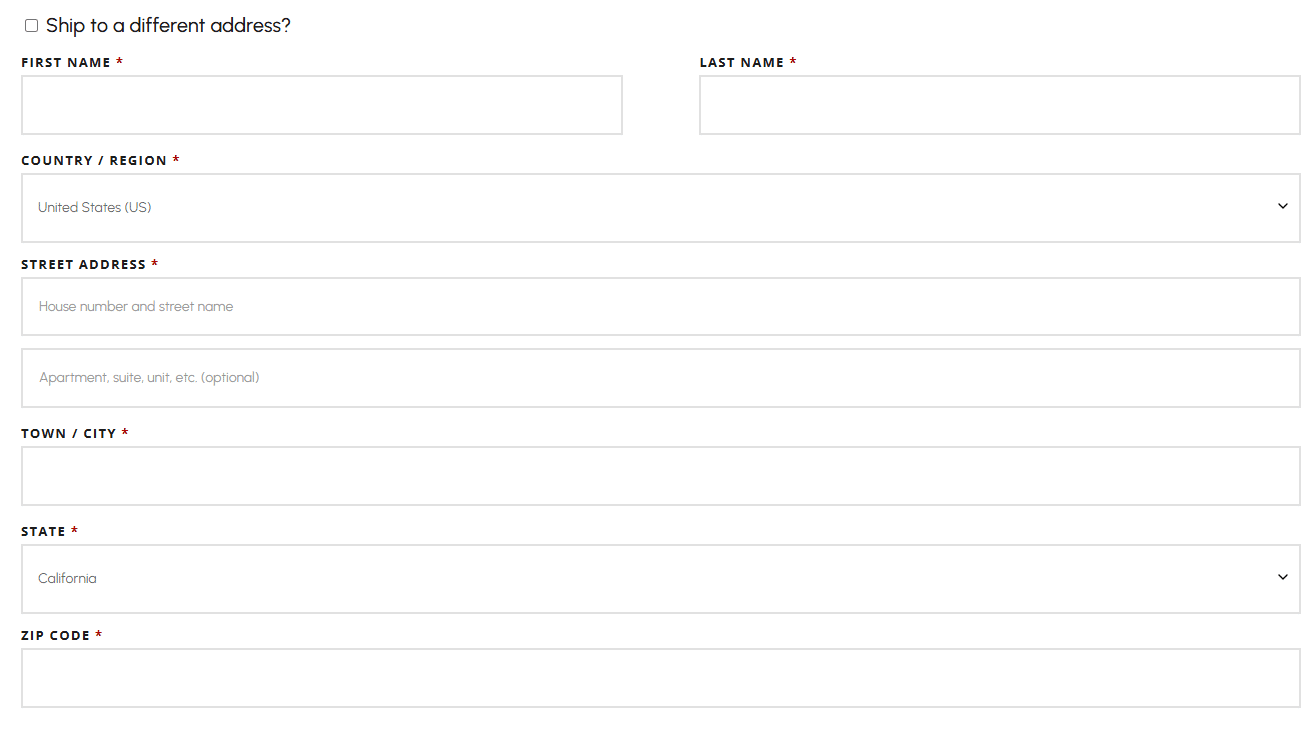
Task: Click the Last Name label text
Action: 740,61
